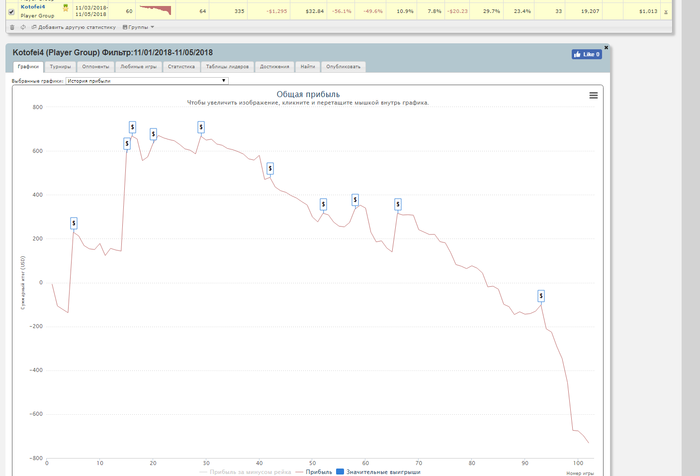Click the '-49.6%' table cell
The image size is (700, 476).
pyautogui.click(x=373, y=11)
